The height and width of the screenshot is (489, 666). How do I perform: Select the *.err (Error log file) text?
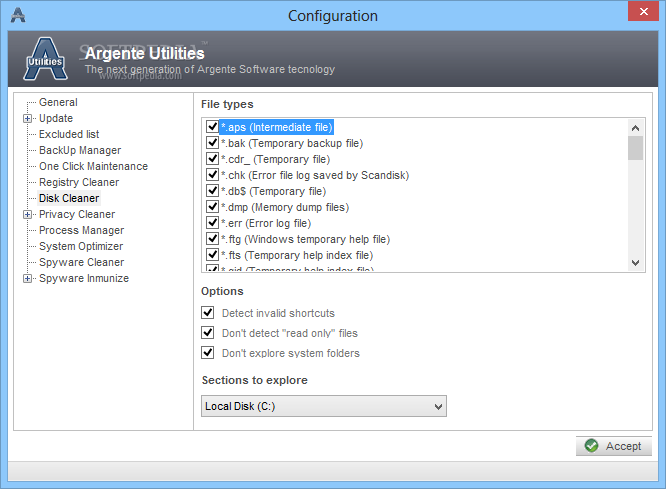[266, 223]
